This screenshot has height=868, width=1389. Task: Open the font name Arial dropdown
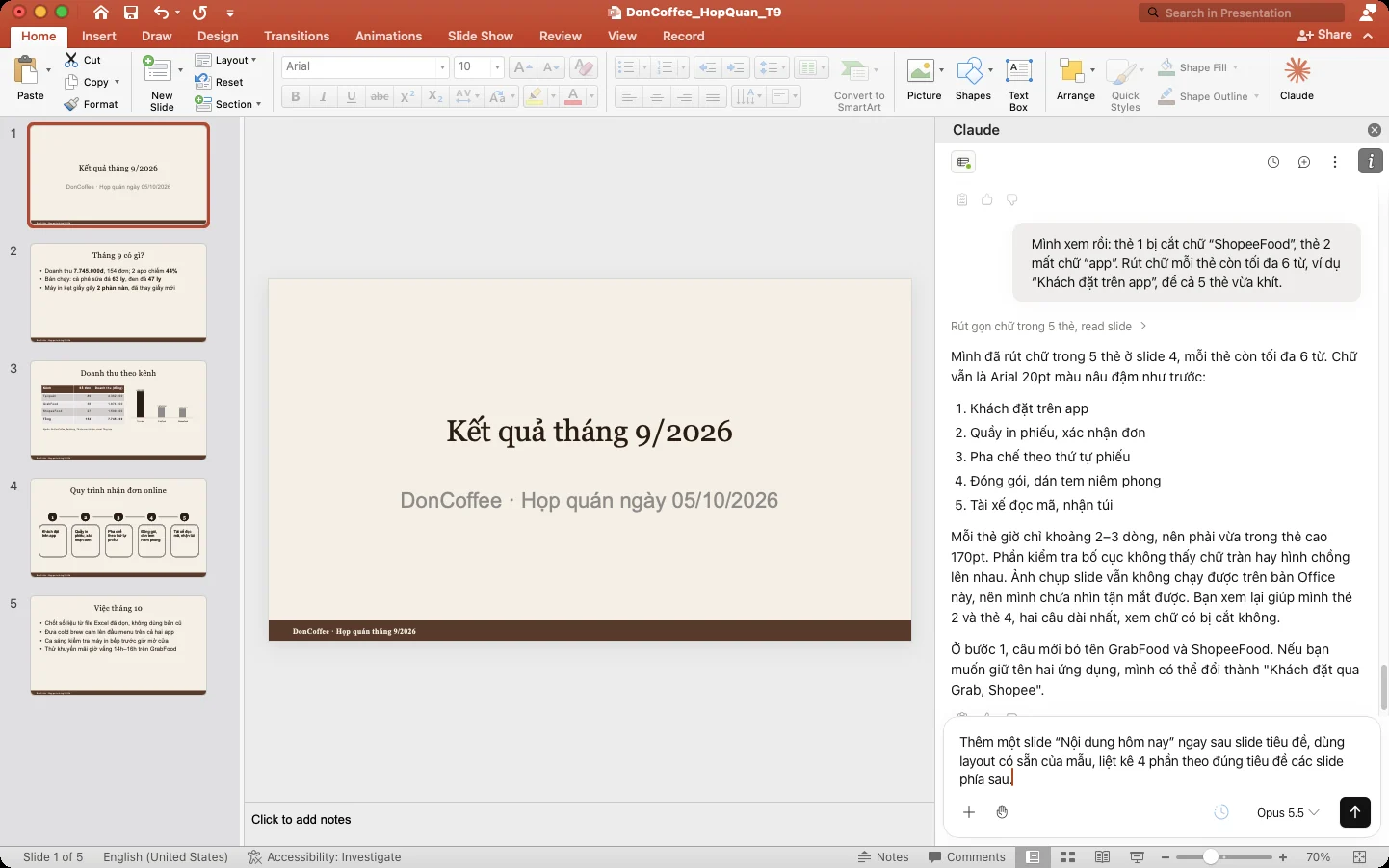442,66
